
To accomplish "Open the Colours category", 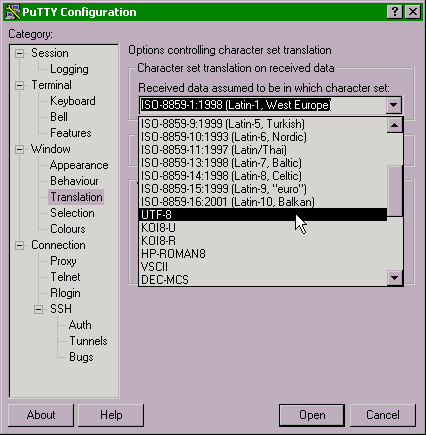I will (x=68, y=229).
